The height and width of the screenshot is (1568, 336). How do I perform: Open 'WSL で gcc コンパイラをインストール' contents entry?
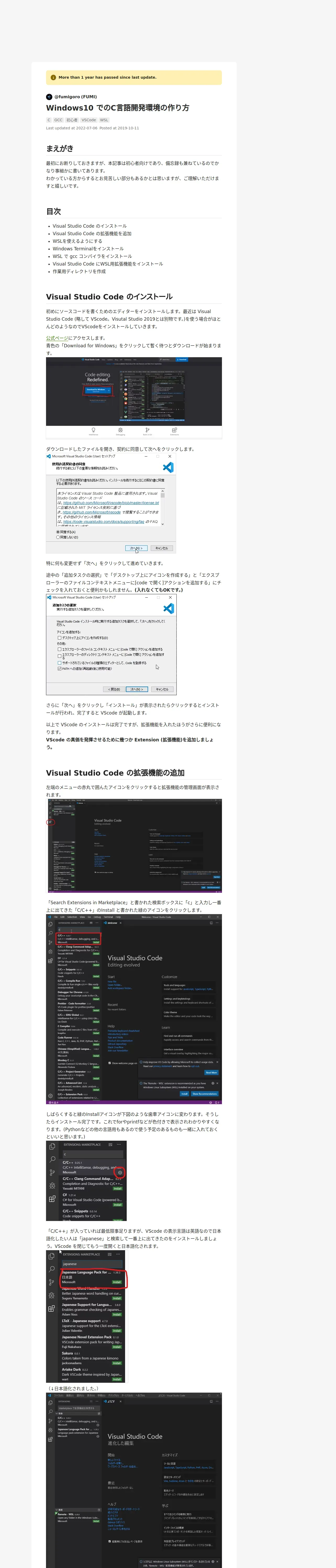(x=92, y=256)
